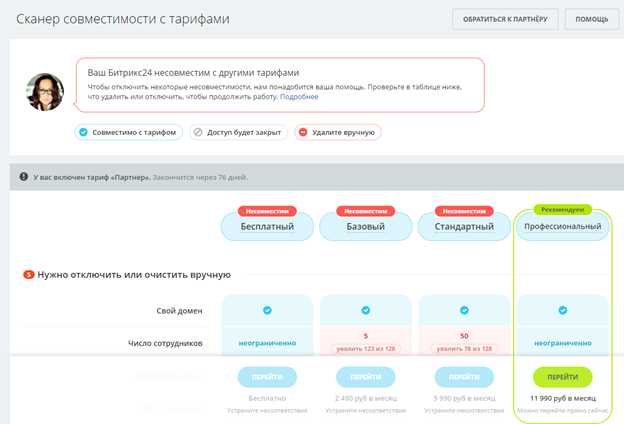Screen dimensions: 624x424
Task: Click Свой домен check icon for Профессиональный
Action: (x=563, y=310)
